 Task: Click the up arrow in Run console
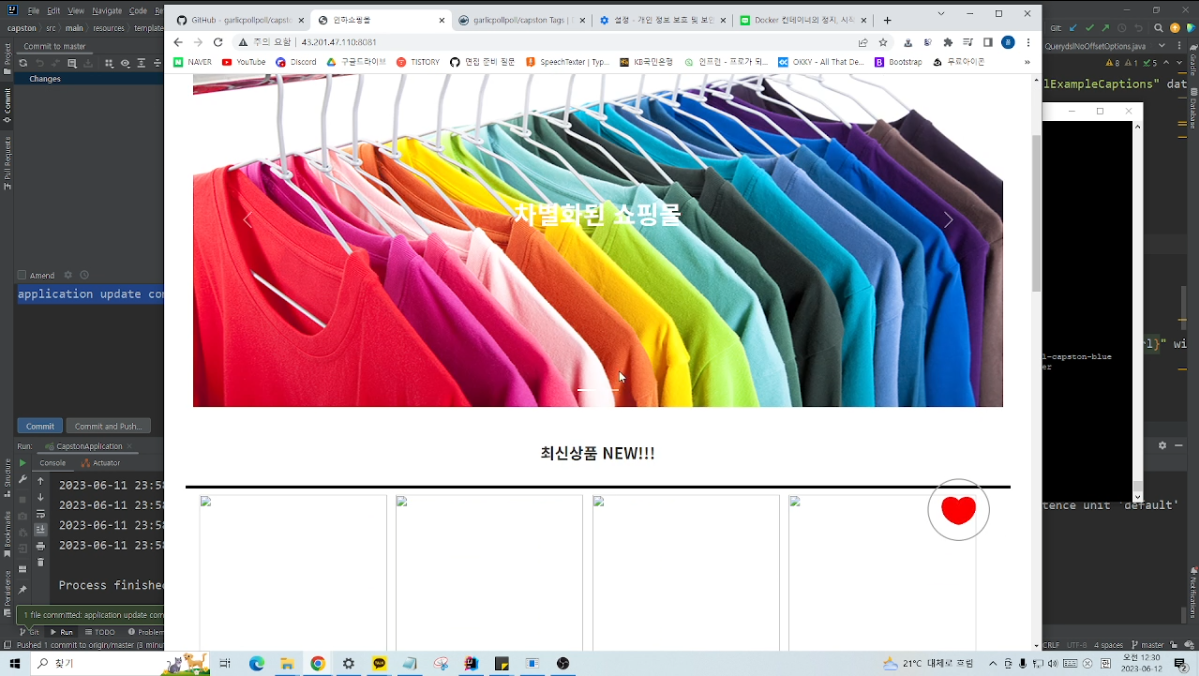click(41, 481)
